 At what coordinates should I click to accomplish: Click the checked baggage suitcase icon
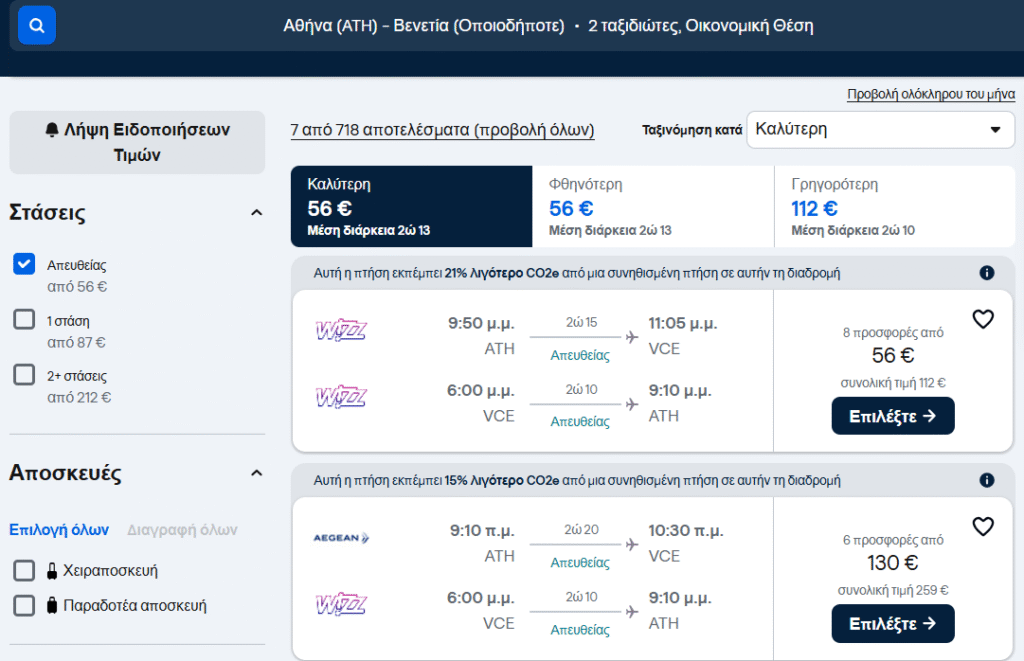52,605
